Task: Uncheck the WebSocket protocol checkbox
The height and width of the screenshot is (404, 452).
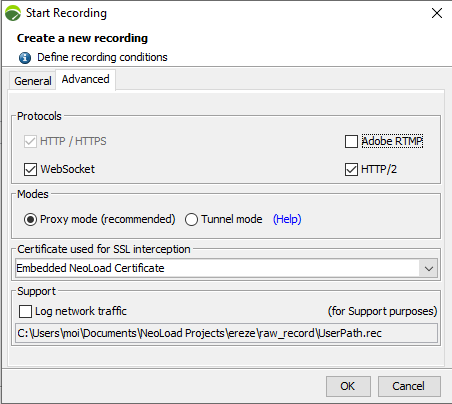Action: coord(30,169)
